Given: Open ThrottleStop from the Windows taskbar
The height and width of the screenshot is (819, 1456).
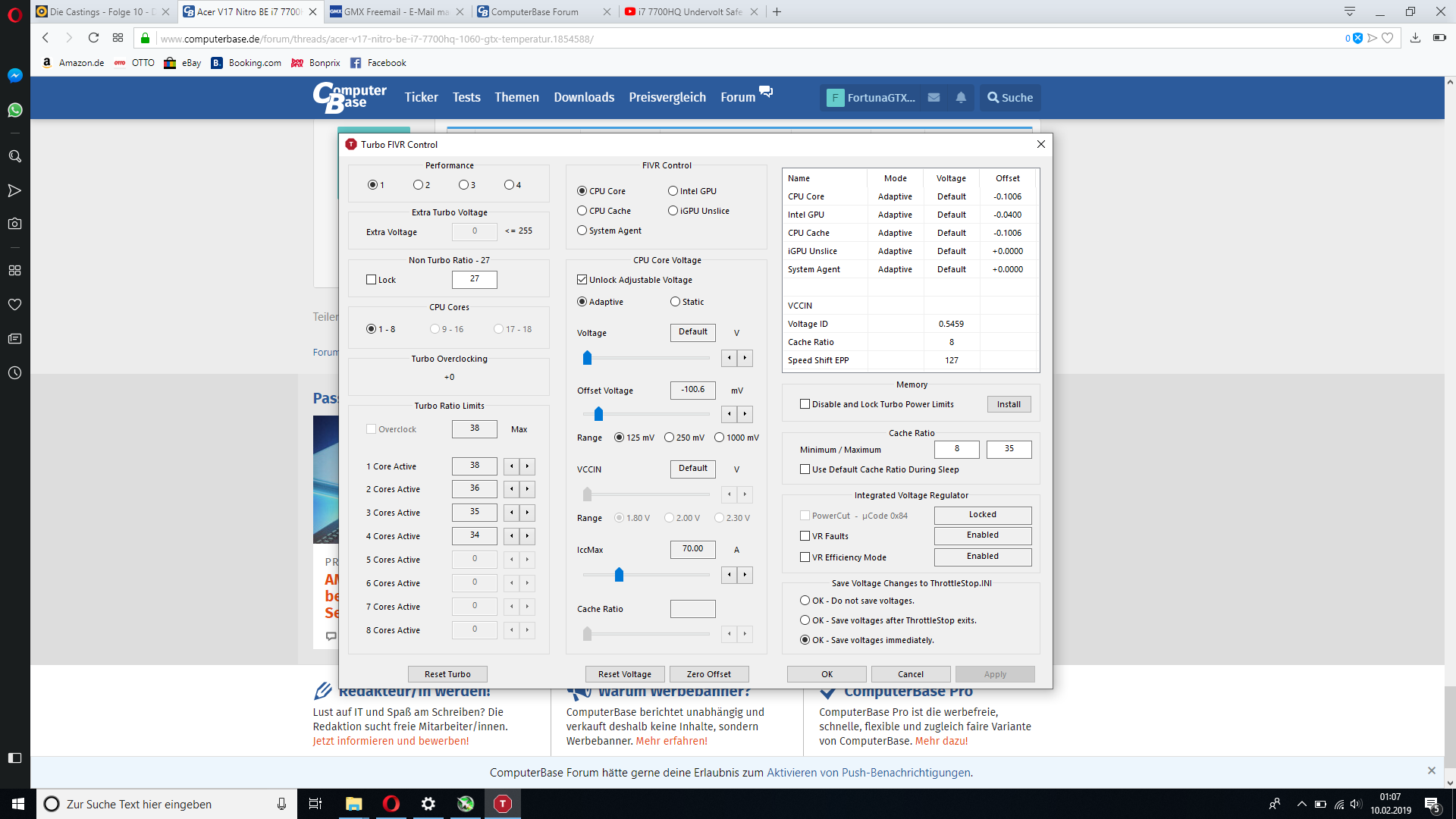Looking at the screenshot, I should (502, 804).
